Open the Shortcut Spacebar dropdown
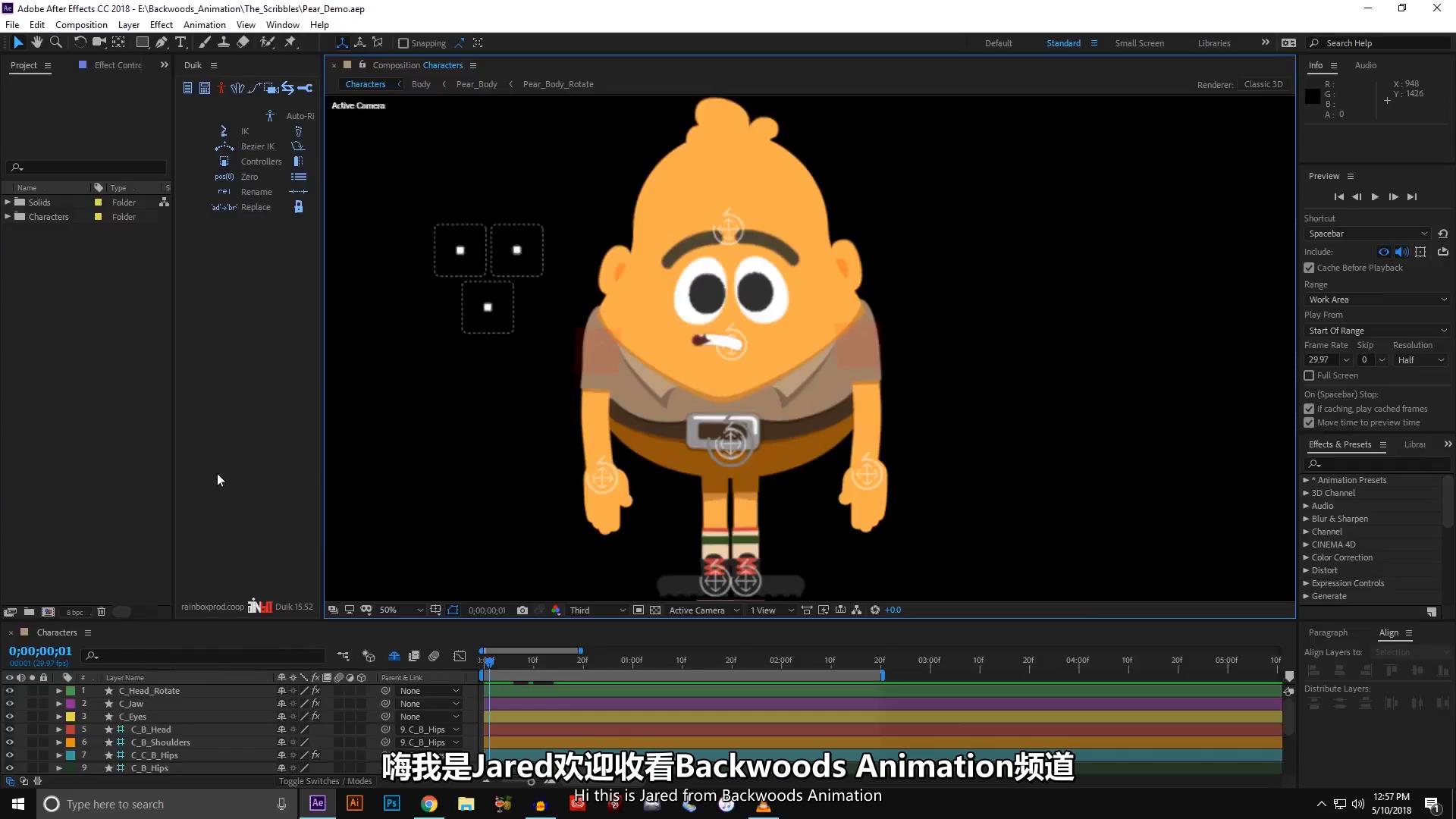The height and width of the screenshot is (819, 1456). (x=1367, y=234)
